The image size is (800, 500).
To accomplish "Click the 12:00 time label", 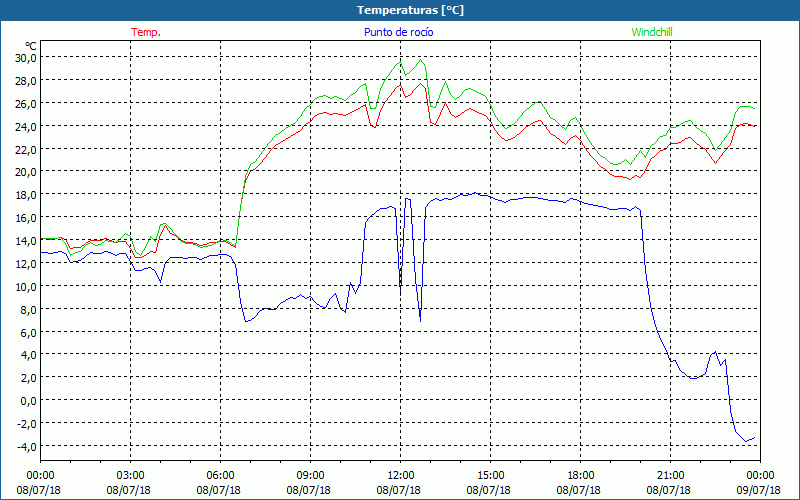I will [401, 476].
